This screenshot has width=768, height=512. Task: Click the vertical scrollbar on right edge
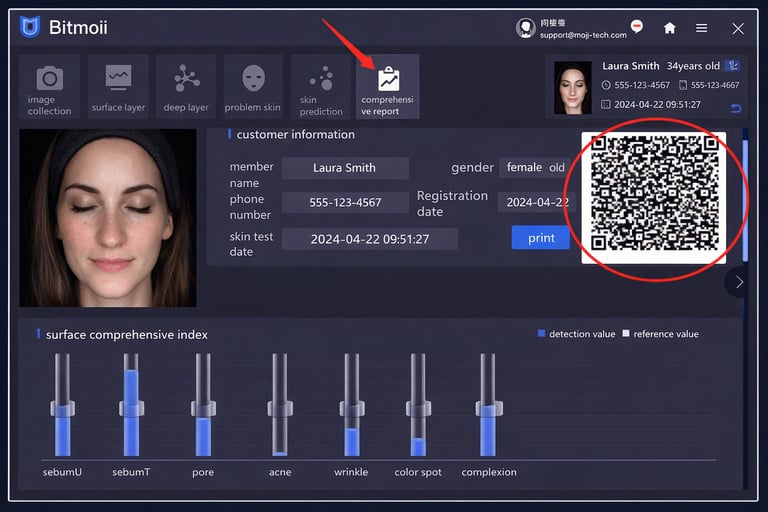tap(745, 201)
